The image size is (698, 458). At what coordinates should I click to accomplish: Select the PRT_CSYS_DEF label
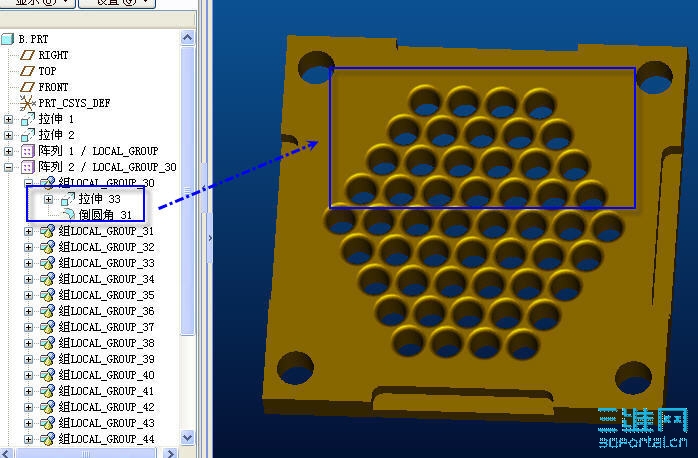(x=74, y=103)
